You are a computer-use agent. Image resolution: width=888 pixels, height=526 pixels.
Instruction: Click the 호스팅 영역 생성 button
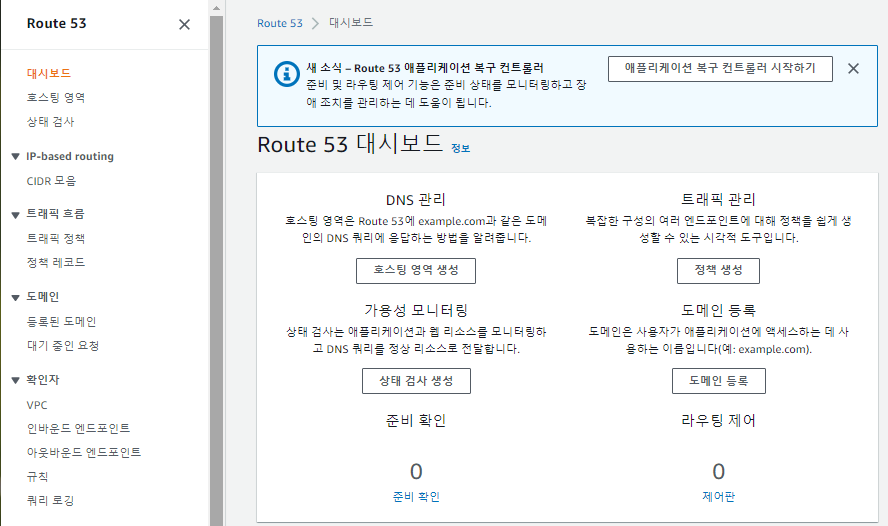tap(416, 271)
